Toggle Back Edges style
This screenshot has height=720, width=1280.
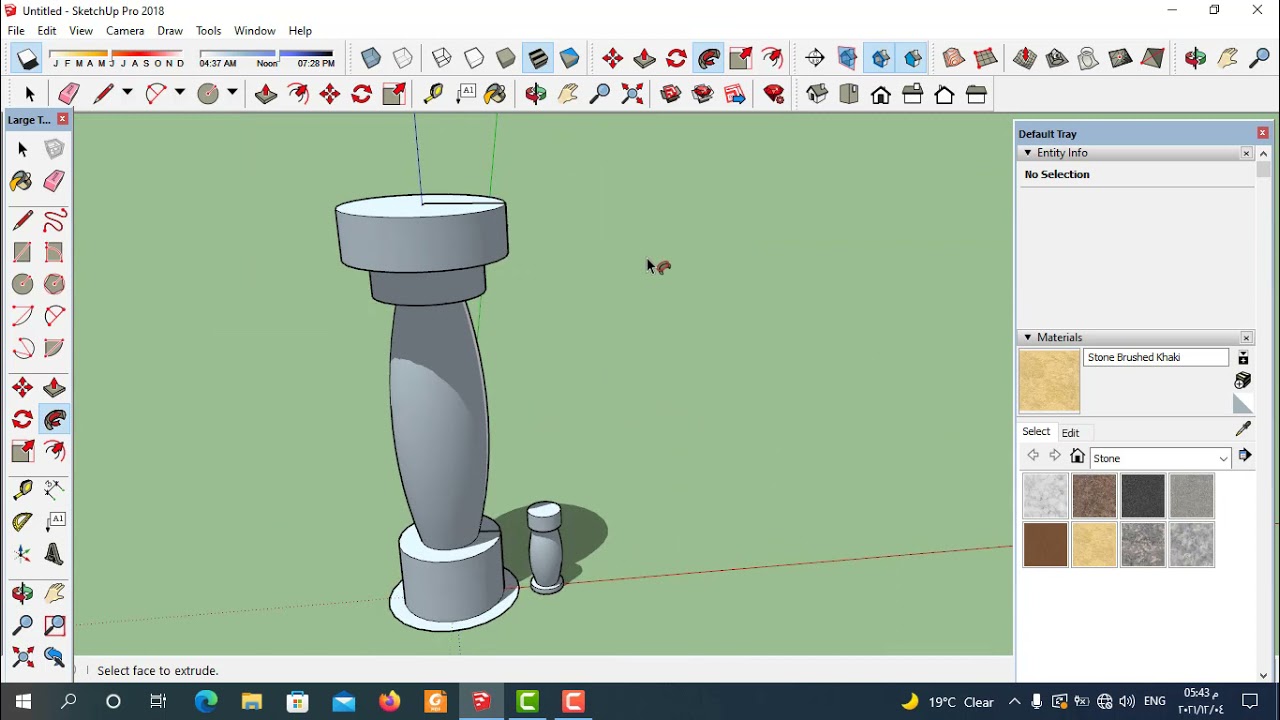point(403,58)
